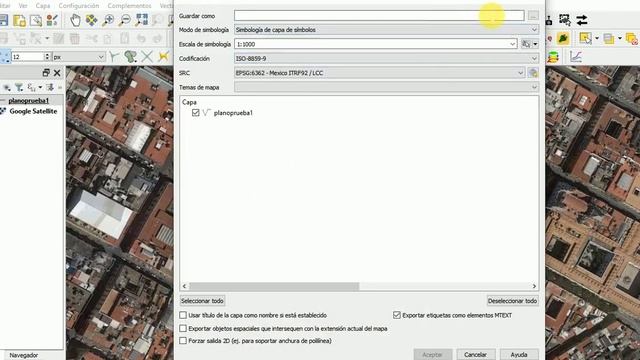Click the greyed Delete Selected trash icon

point(75,39)
